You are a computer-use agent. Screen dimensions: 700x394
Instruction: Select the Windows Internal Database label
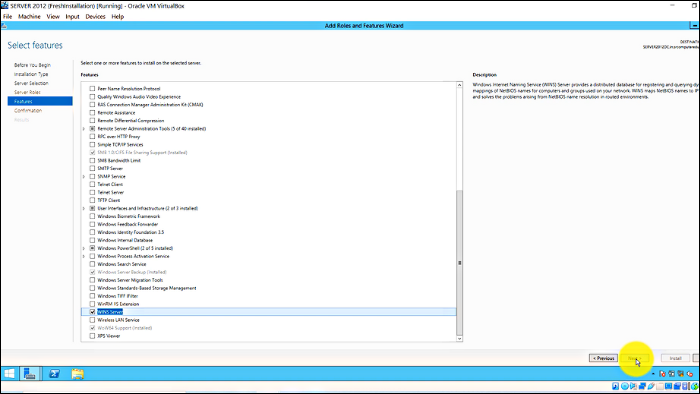(x=125, y=240)
